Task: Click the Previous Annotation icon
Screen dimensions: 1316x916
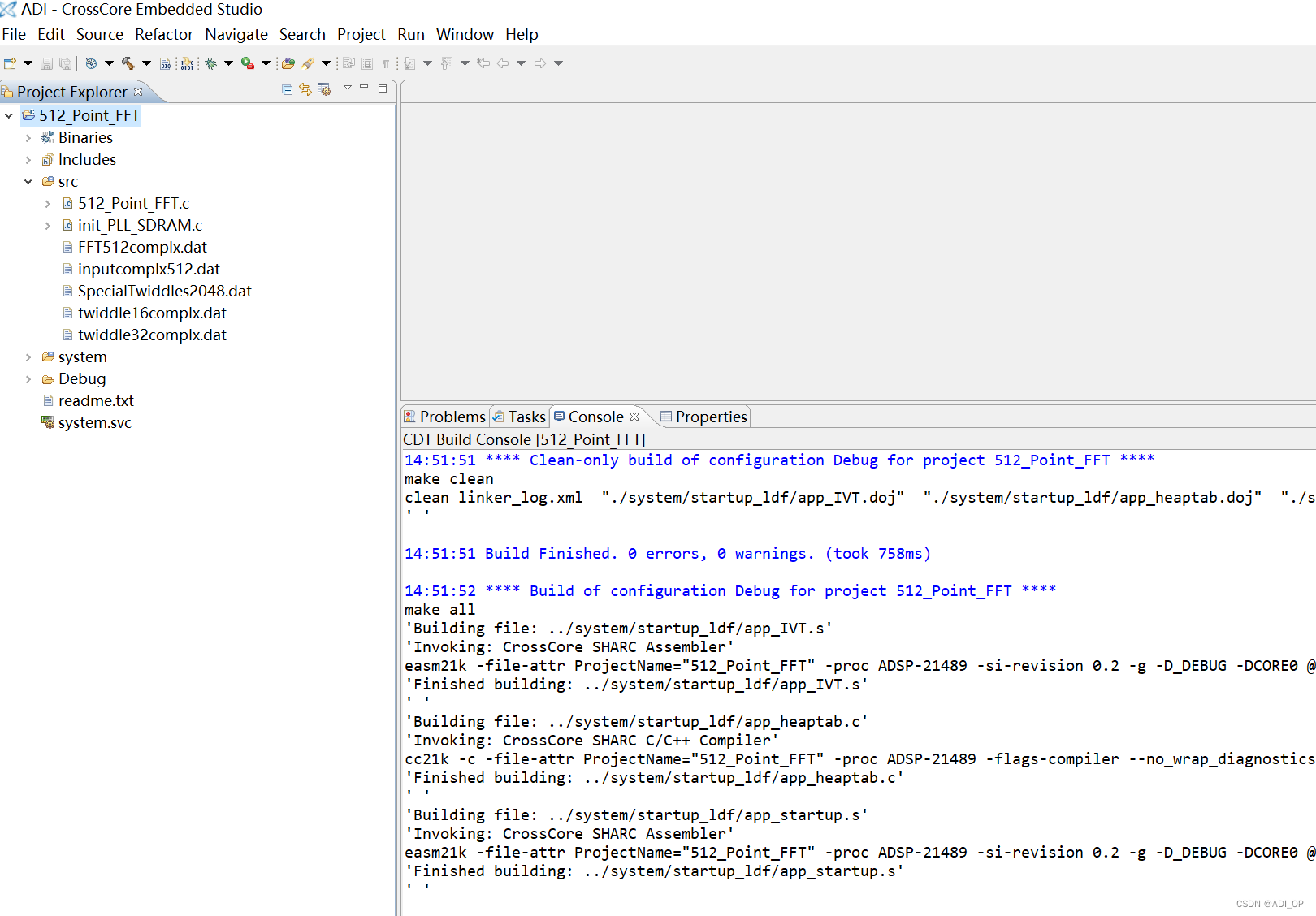Action: 446,63
